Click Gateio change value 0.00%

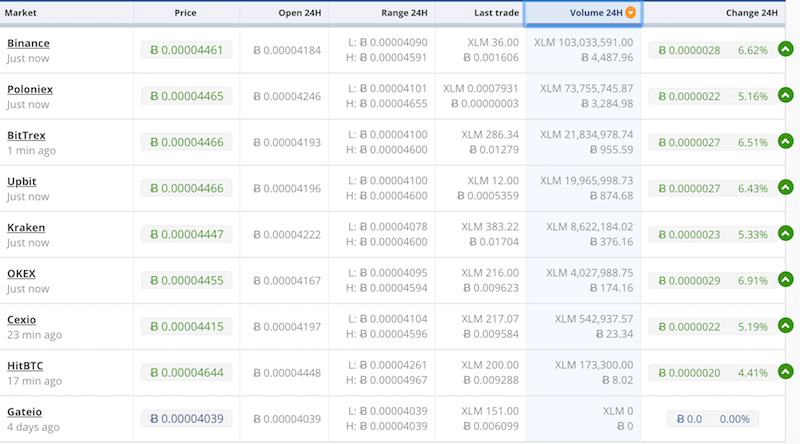pyautogui.click(x=735, y=419)
